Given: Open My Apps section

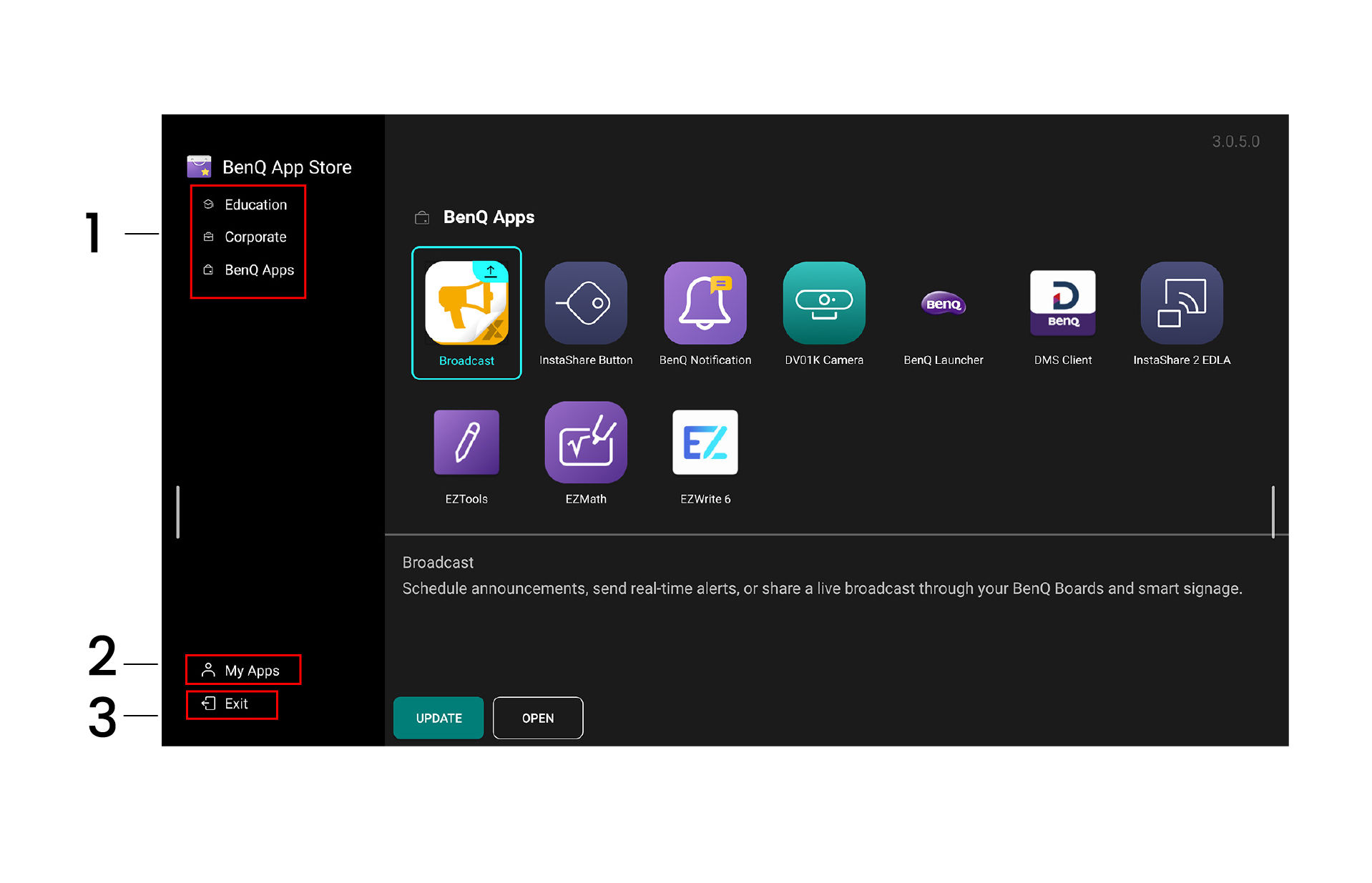Looking at the screenshot, I should point(251,671).
